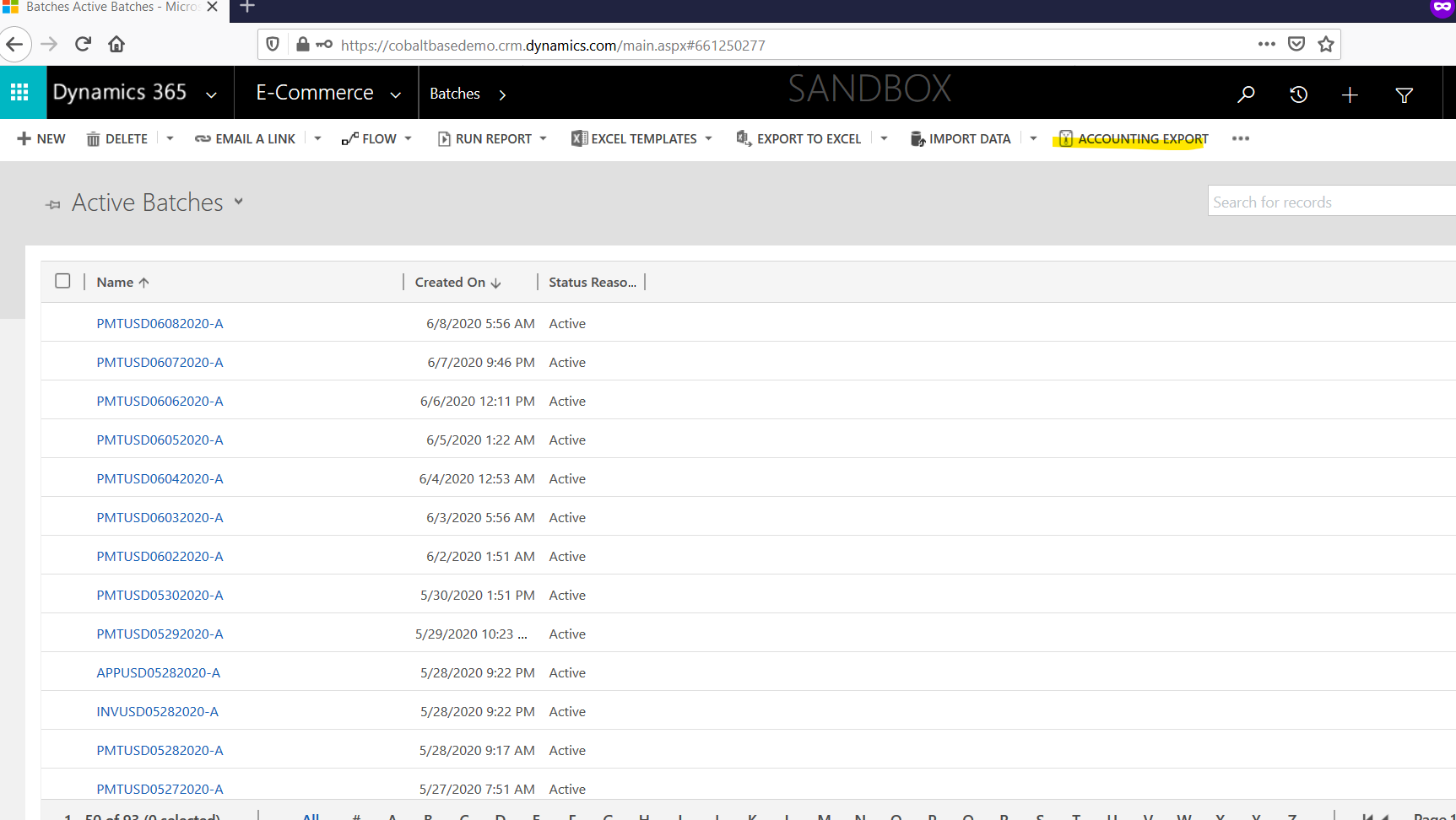The width and height of the screenshot is (1456, 820).
Task: Open batch PMTUSD05272020-A
Action: (160, 789)
